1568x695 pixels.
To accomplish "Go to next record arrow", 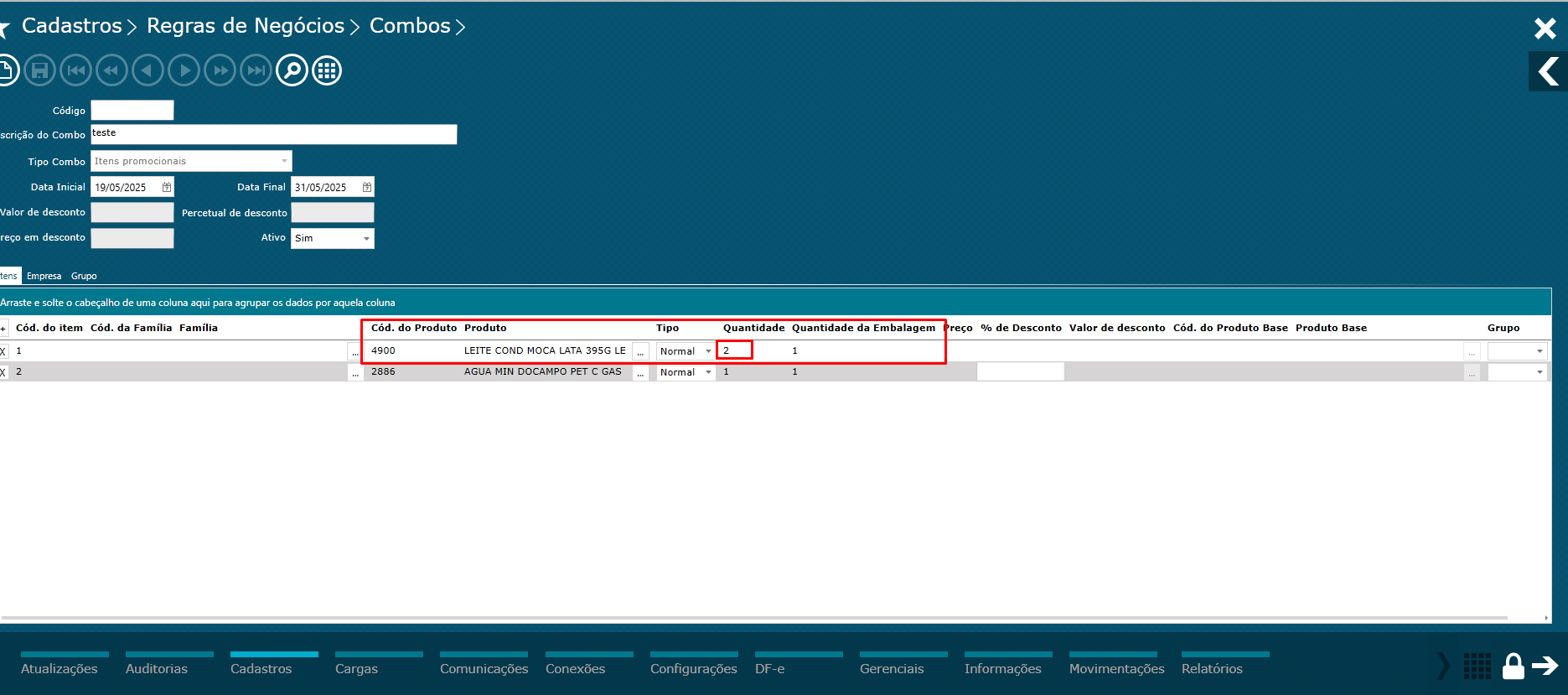I will coord(184,70).
